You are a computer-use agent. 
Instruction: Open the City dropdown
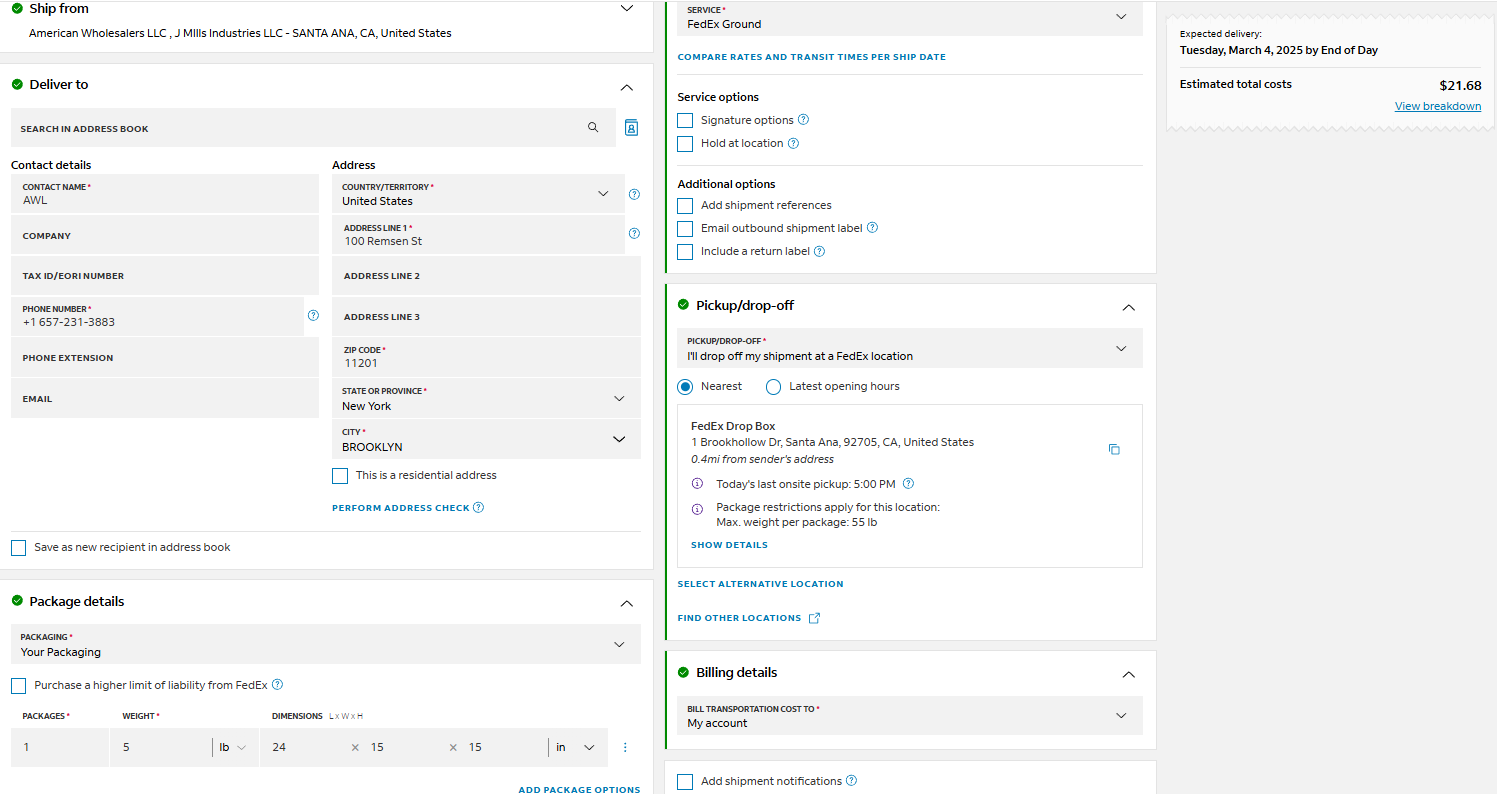486,439
